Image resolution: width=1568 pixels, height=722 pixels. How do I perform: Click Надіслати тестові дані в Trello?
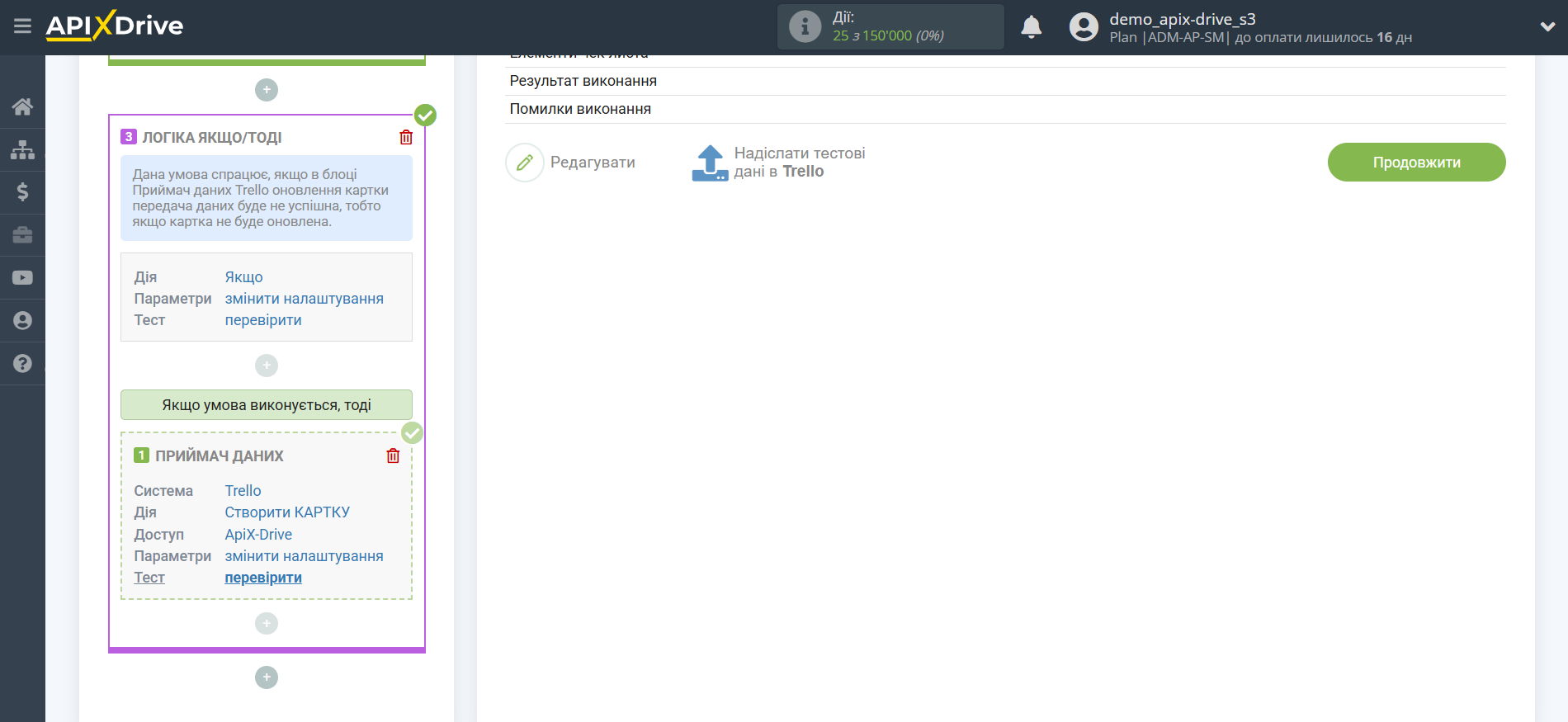pos(800,163)
